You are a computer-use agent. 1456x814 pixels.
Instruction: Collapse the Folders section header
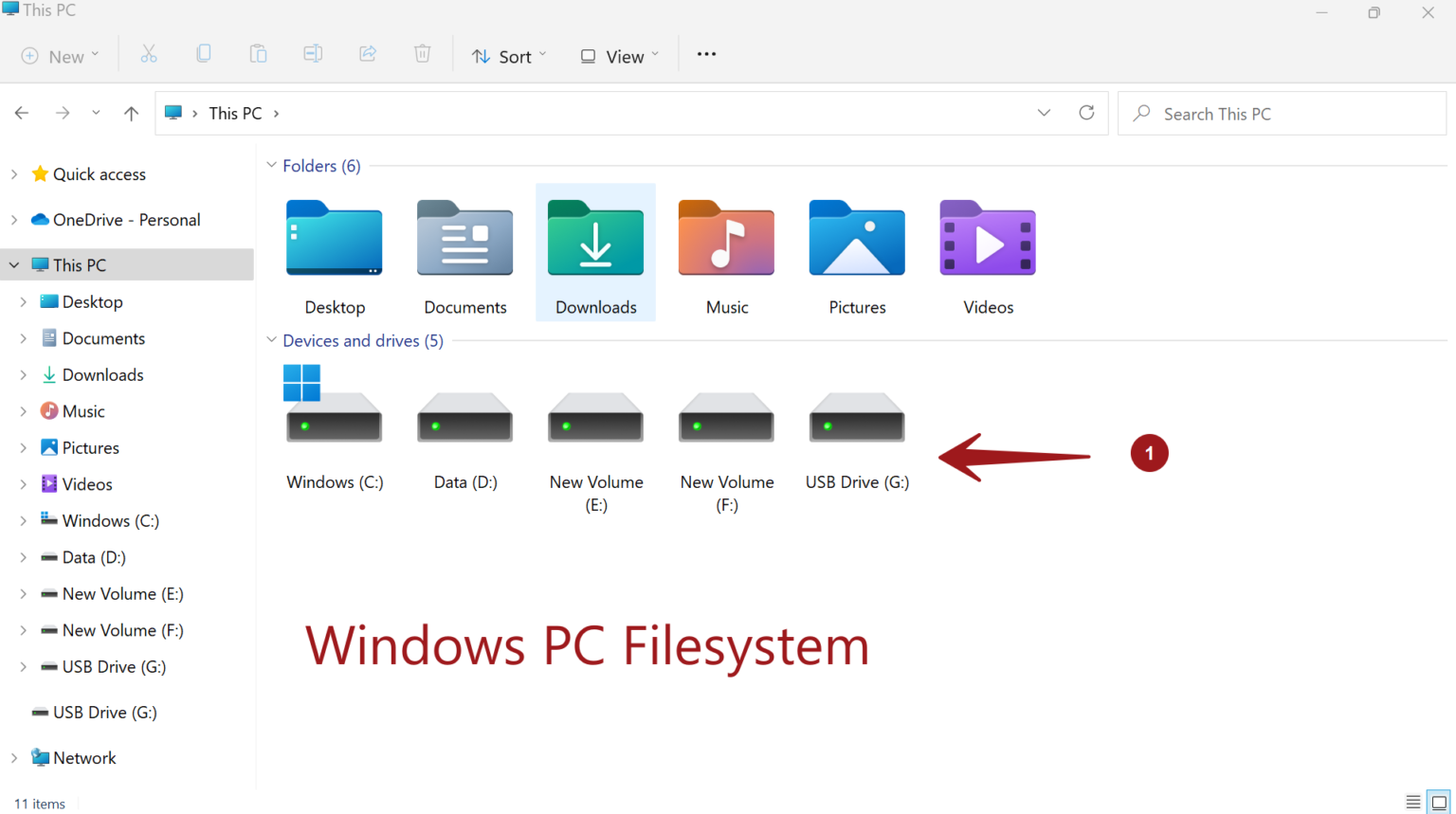tap(272, 166)
